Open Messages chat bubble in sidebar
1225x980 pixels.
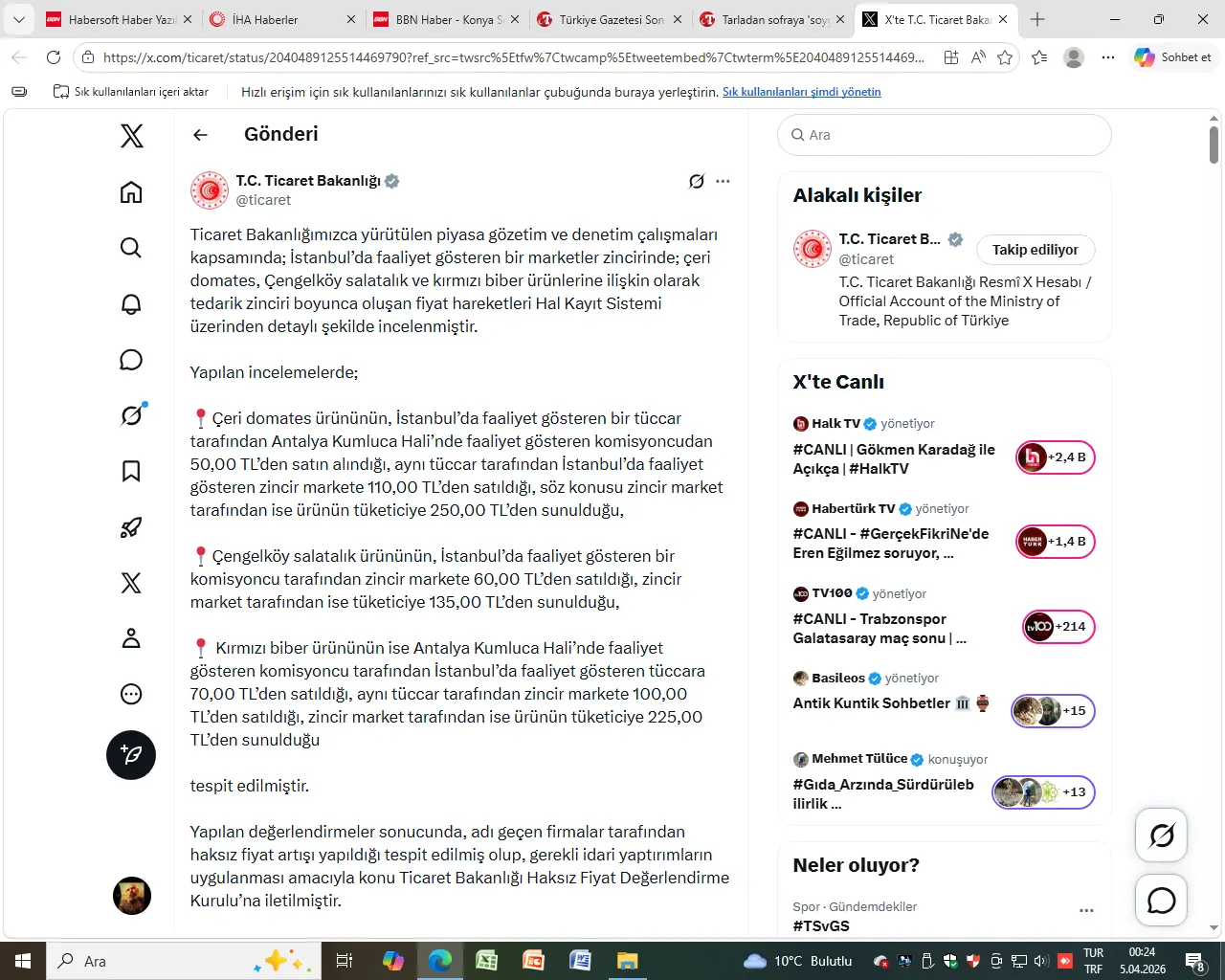coord(131,360)
